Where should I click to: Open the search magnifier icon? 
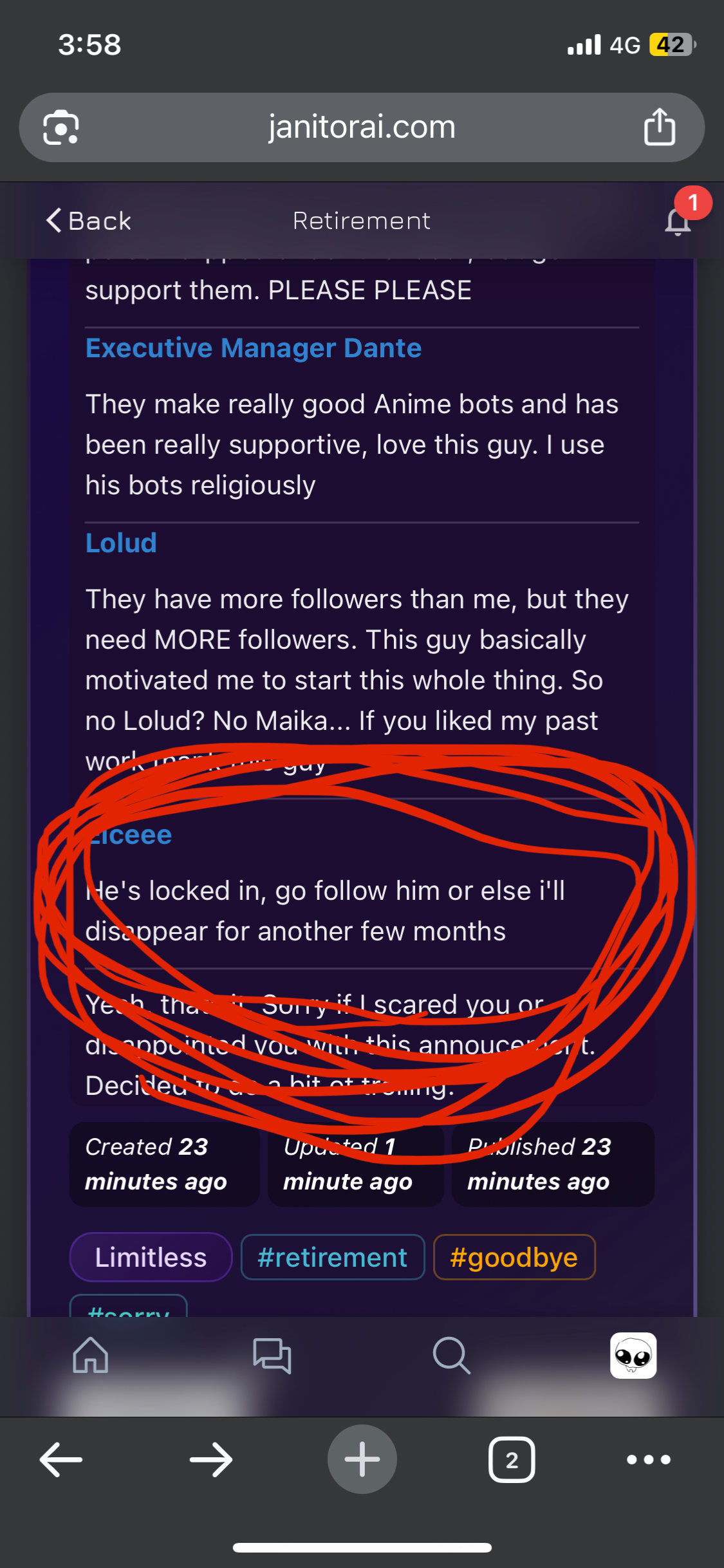click(x=452, y=1355)
